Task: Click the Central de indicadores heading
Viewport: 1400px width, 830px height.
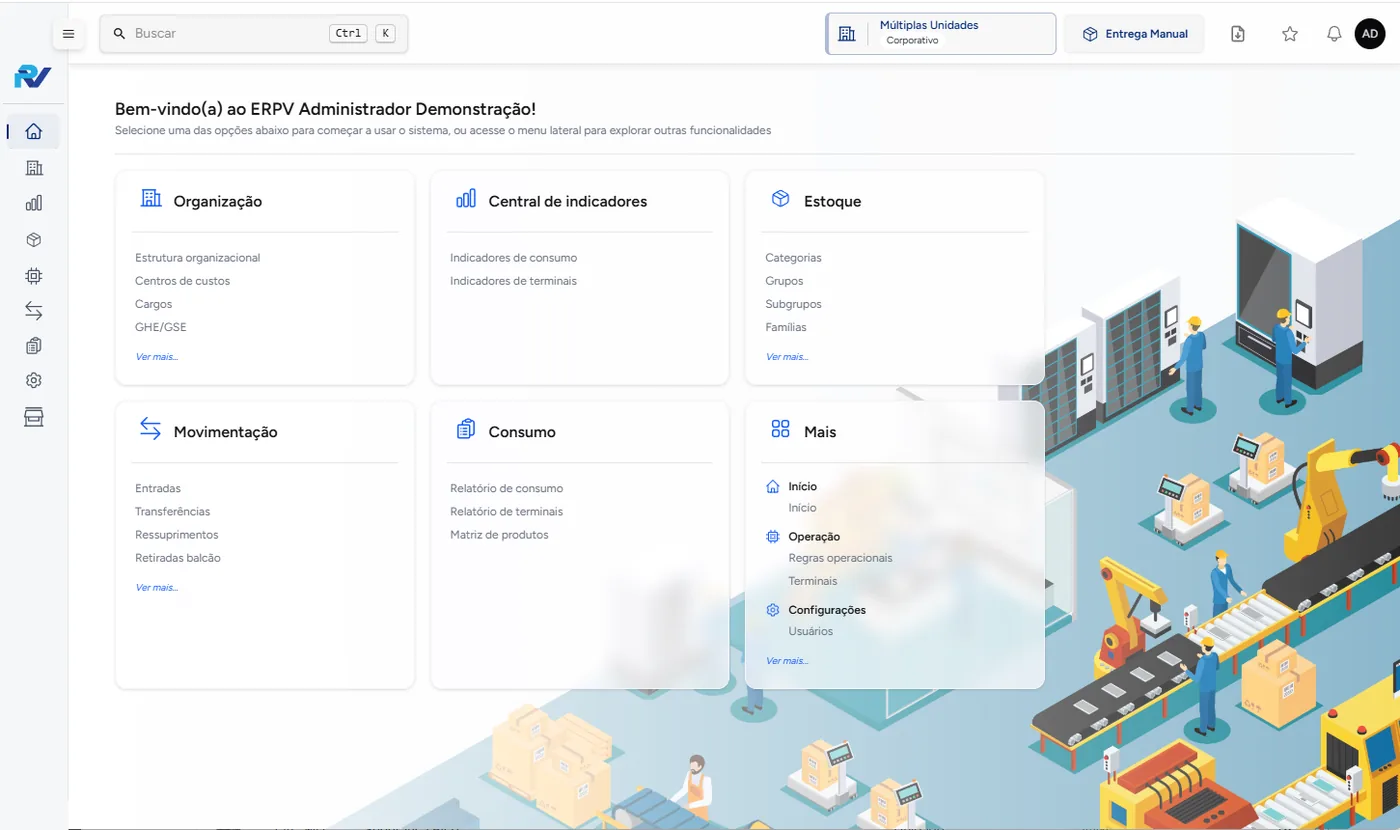Action: [568, 201]
